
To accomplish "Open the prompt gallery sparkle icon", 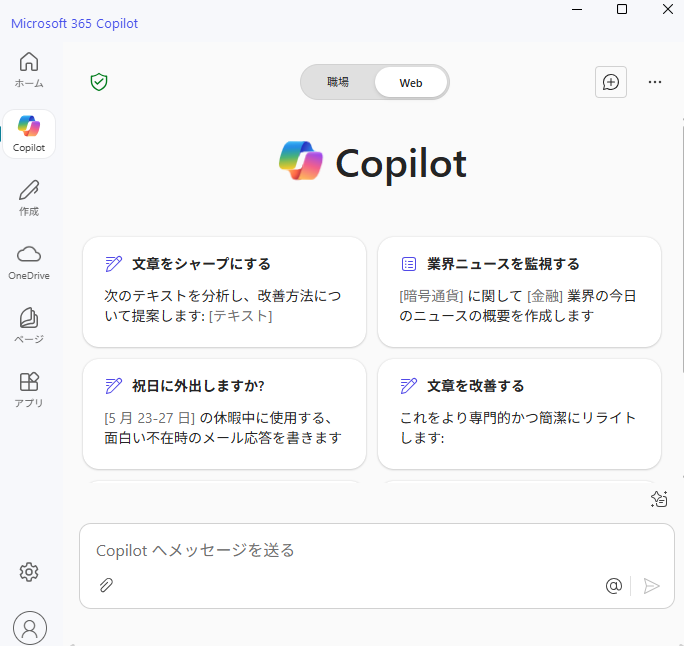I will click(x=659, y=499).
